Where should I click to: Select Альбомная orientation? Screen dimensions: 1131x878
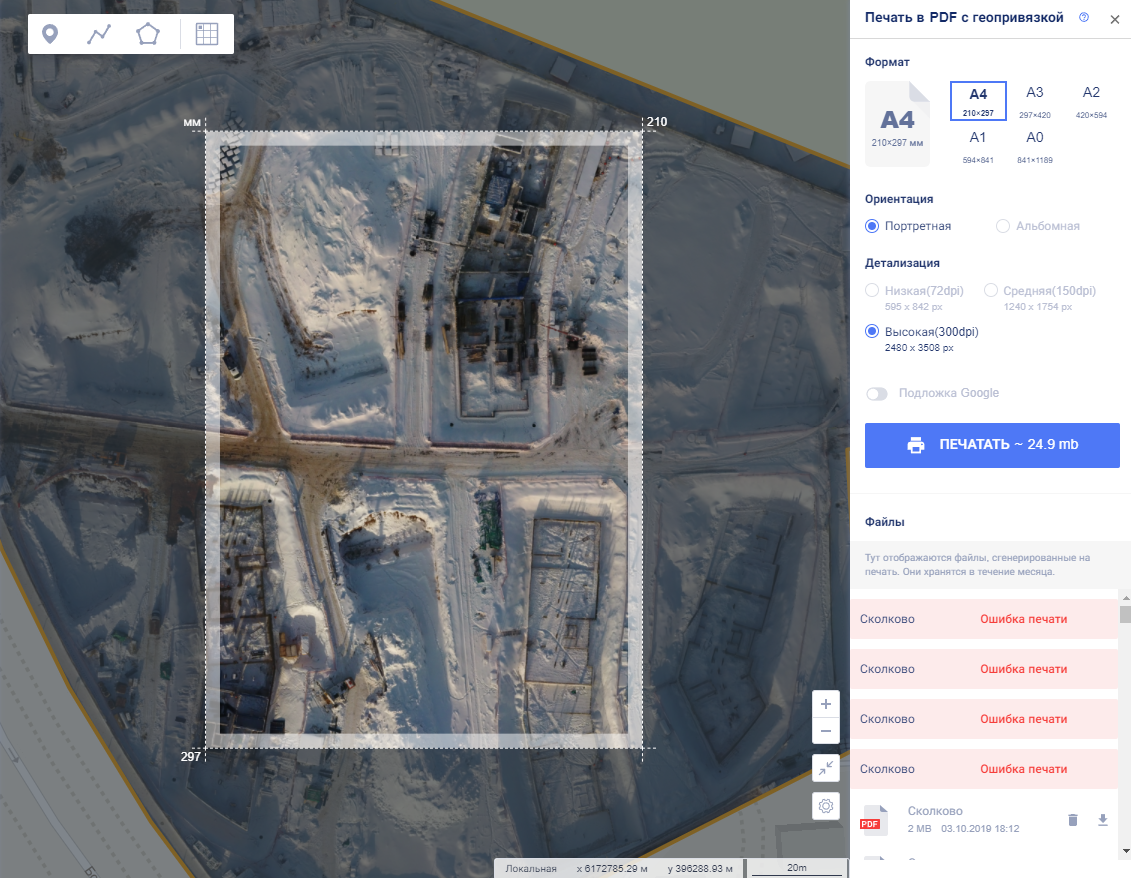pyautogui.click(x=1003, y=226)
